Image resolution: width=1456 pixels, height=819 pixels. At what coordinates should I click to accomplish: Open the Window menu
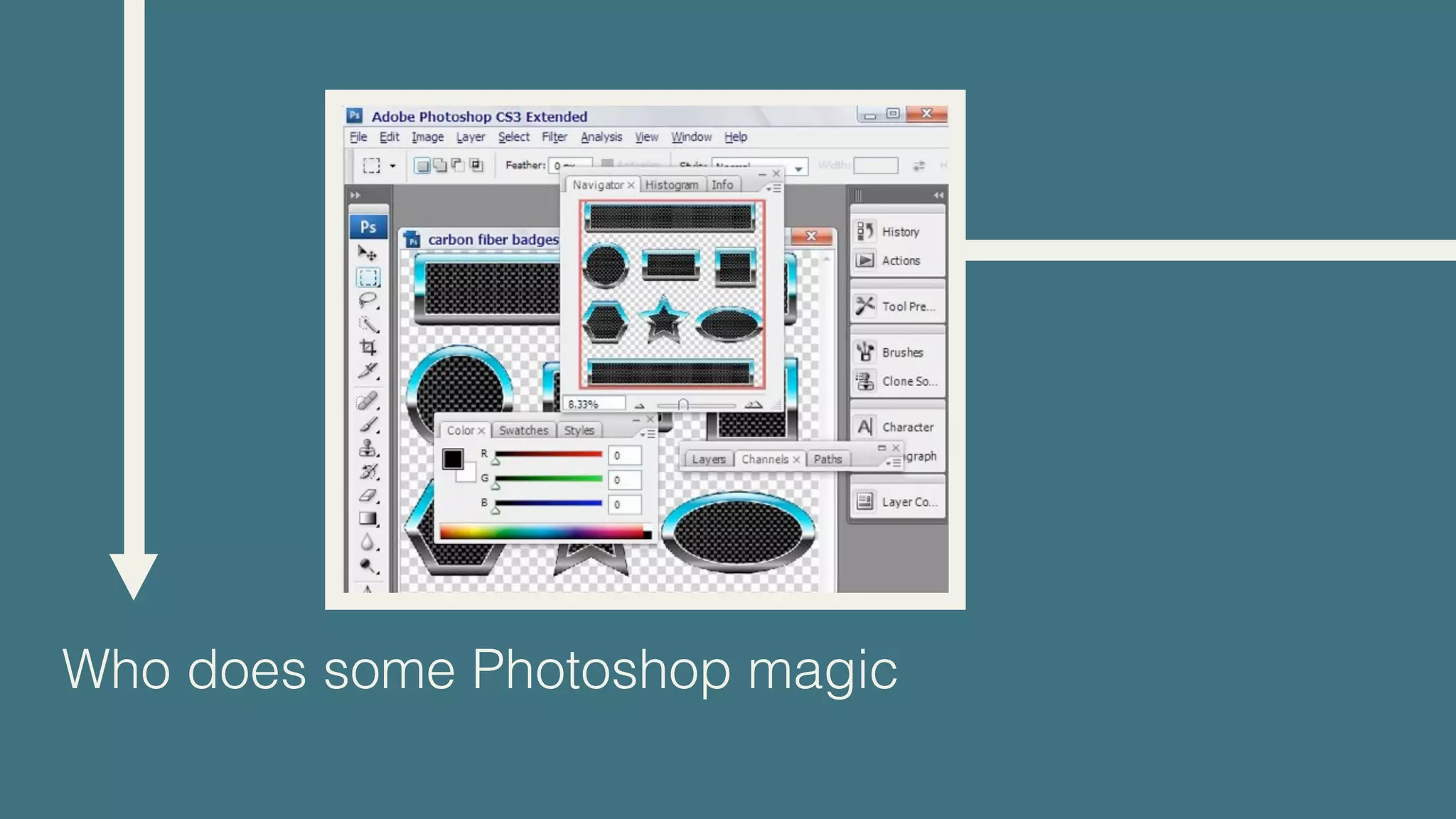691,137
